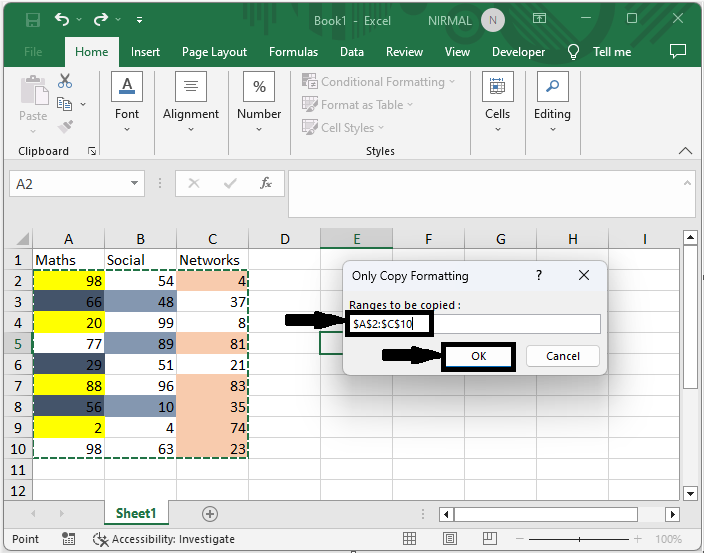Open Cell Styles menu
Viewport: 704px width, 553px height.
[x=343, y=127]
